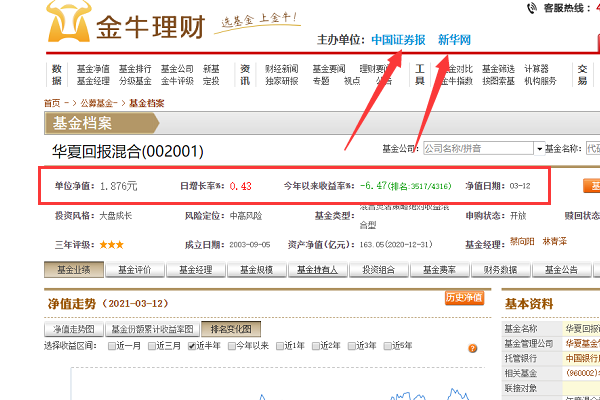Click the 净值日期 value 03-12

[x=520, y=186]
